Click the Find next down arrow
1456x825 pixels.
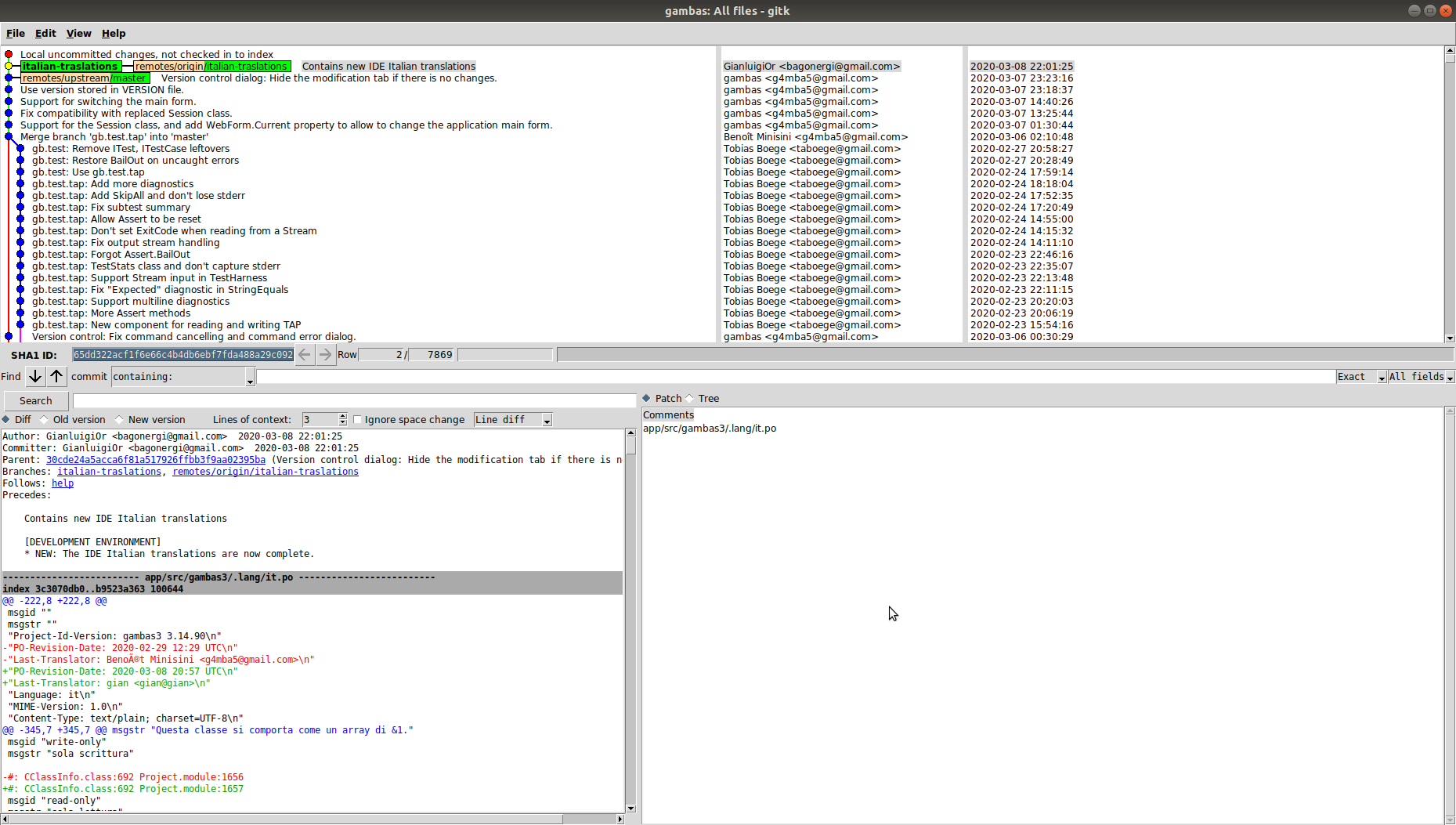point(35,377)
